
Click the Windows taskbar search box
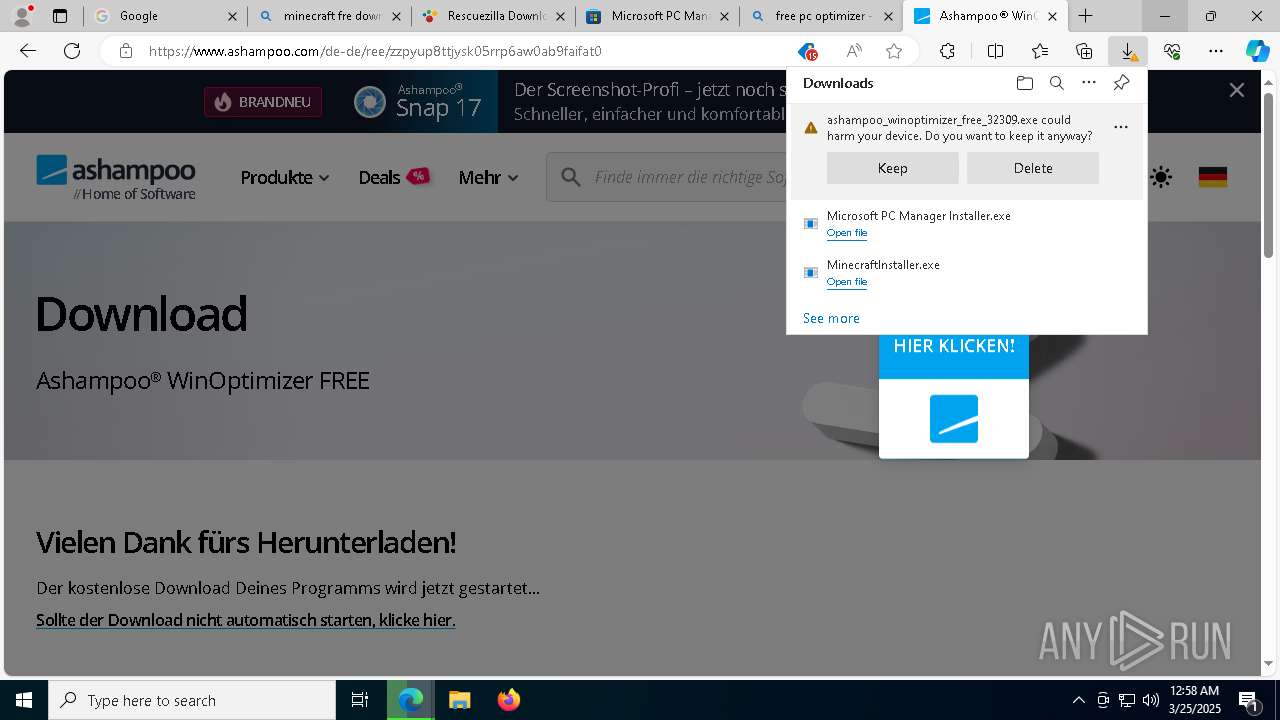click(x=192, y=700)
